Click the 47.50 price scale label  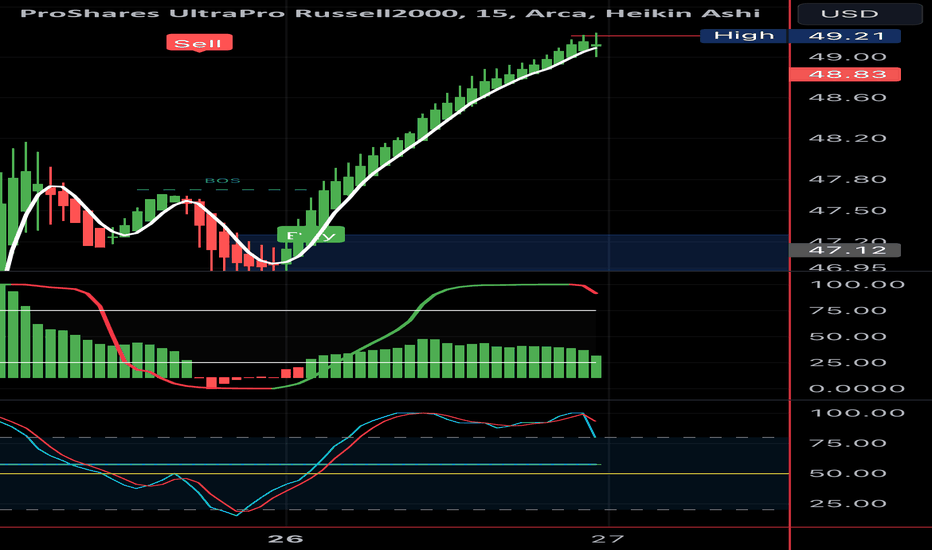848,210
